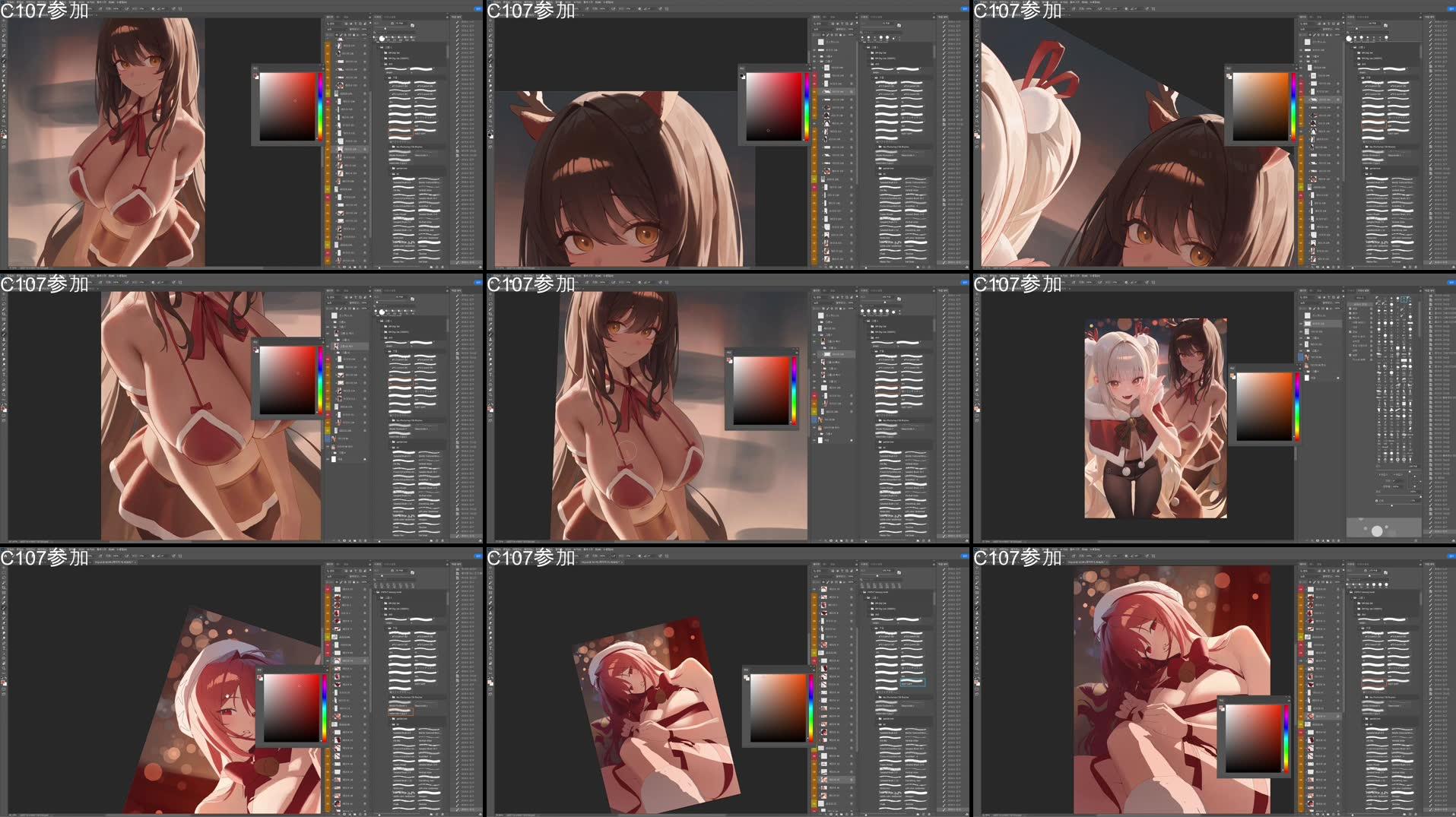Click the Create New Layer icon in the Layers panel
Viewport: 1456px width, 817px height.
(x=360, y=267)
